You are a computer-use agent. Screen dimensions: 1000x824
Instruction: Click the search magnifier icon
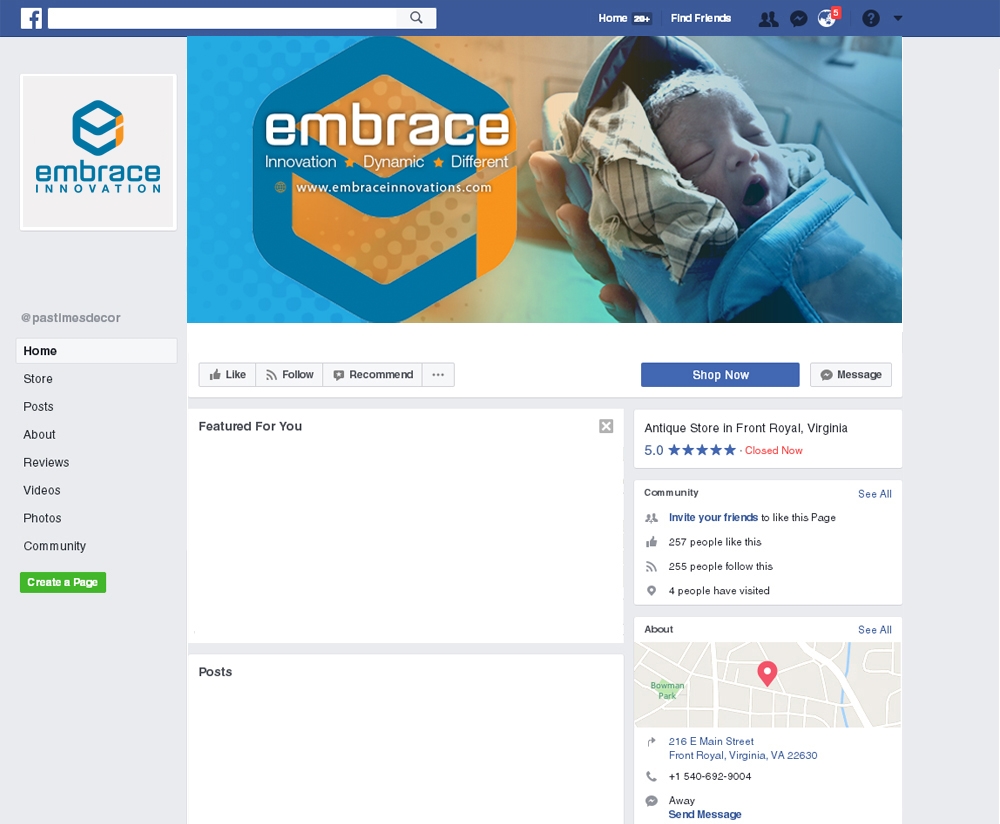(x=416, y=18)
